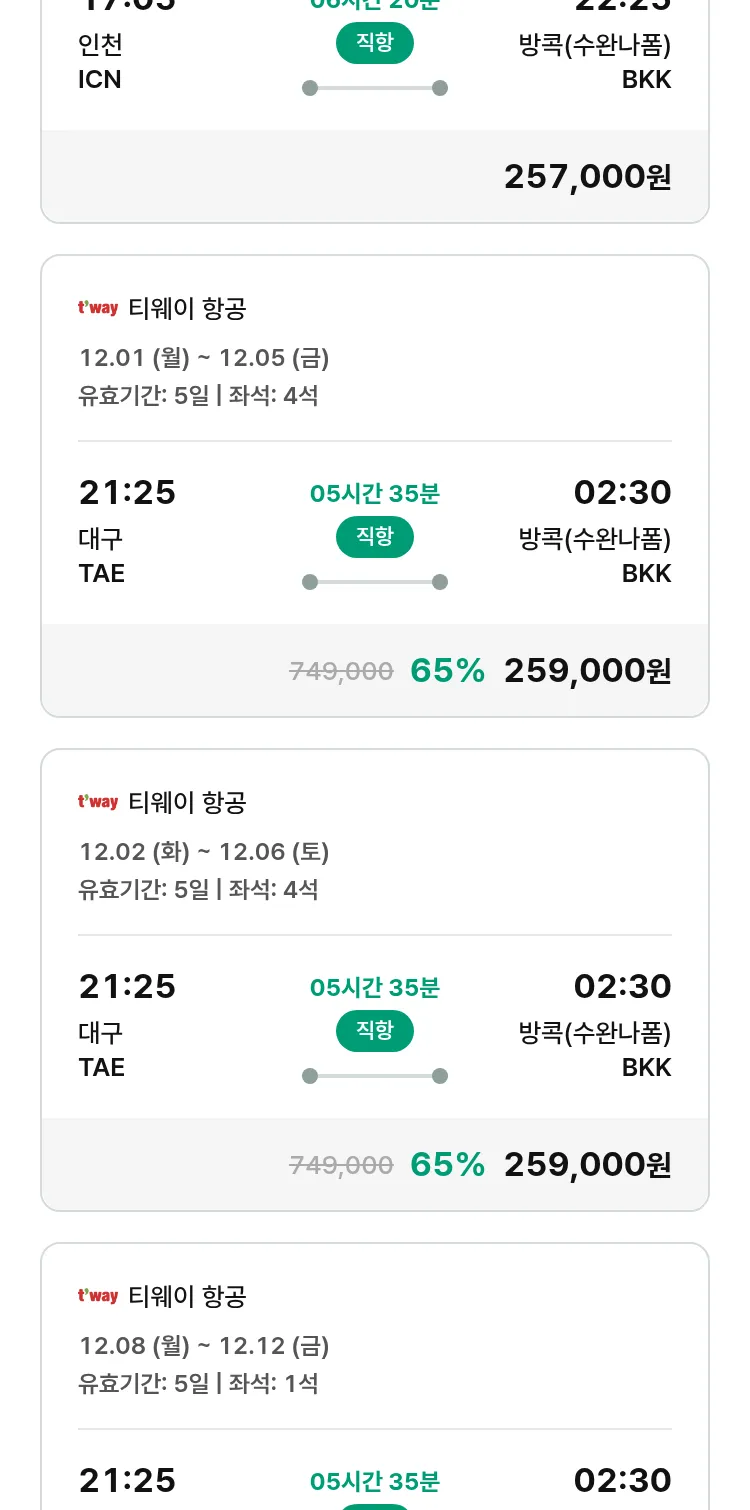Tap the 티웨이 항공 airline name on the 12.08 card

[187, 1297]
